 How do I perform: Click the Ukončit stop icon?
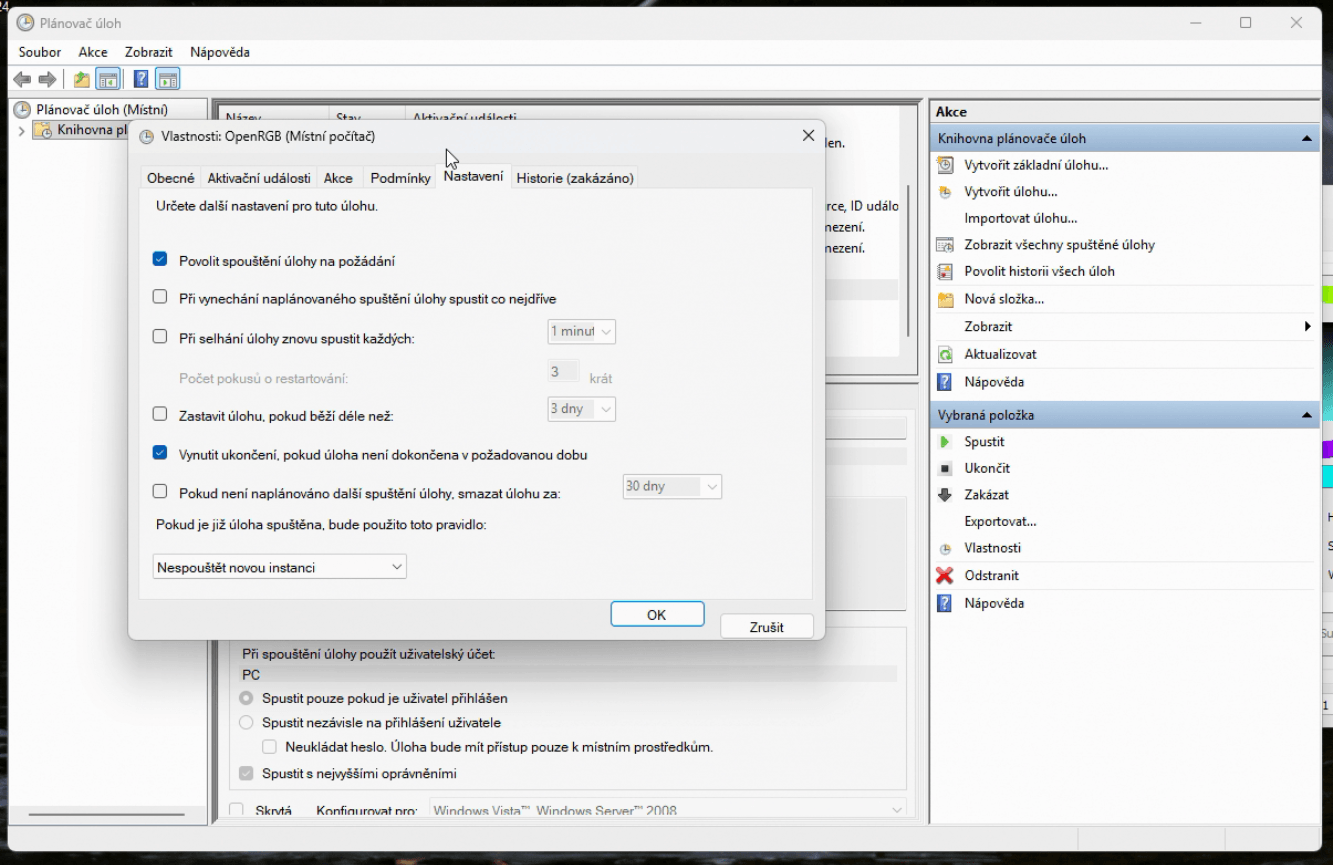(x=944, y=468)
